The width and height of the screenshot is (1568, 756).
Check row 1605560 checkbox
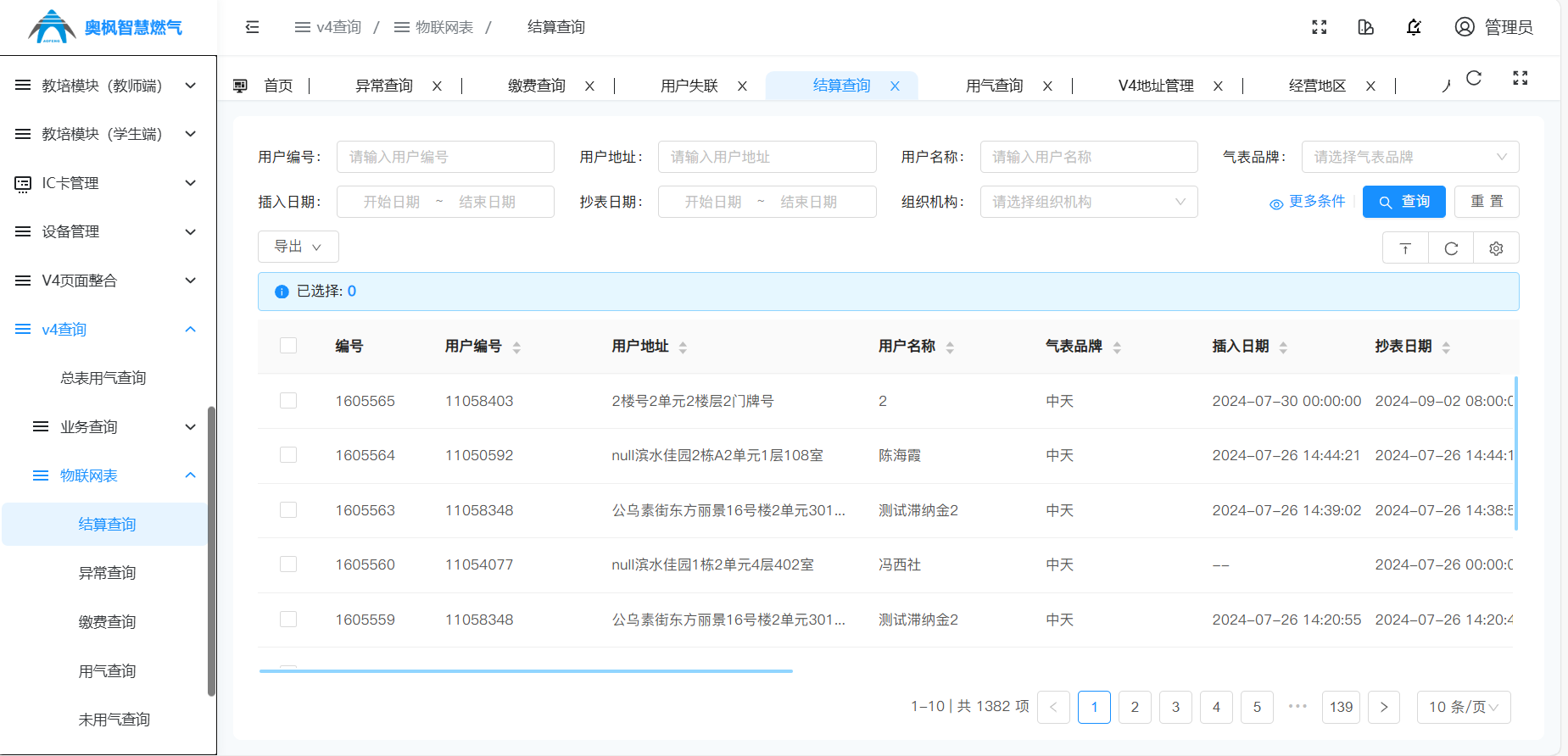point(288,564)
